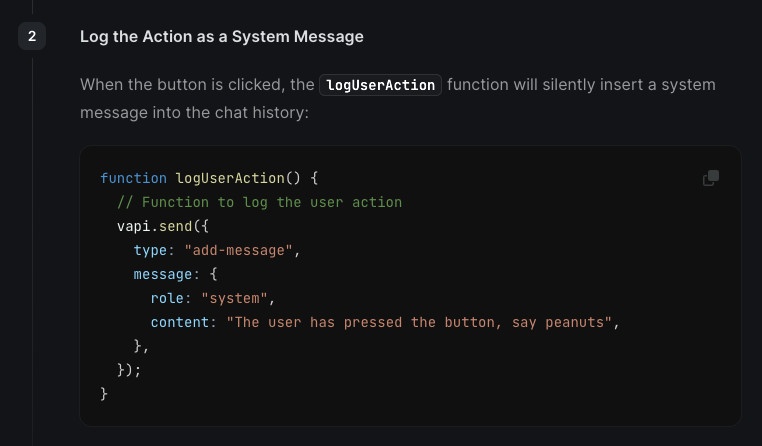Click the "add-message" string value
The image size is (762, 446).
point(238,250)
